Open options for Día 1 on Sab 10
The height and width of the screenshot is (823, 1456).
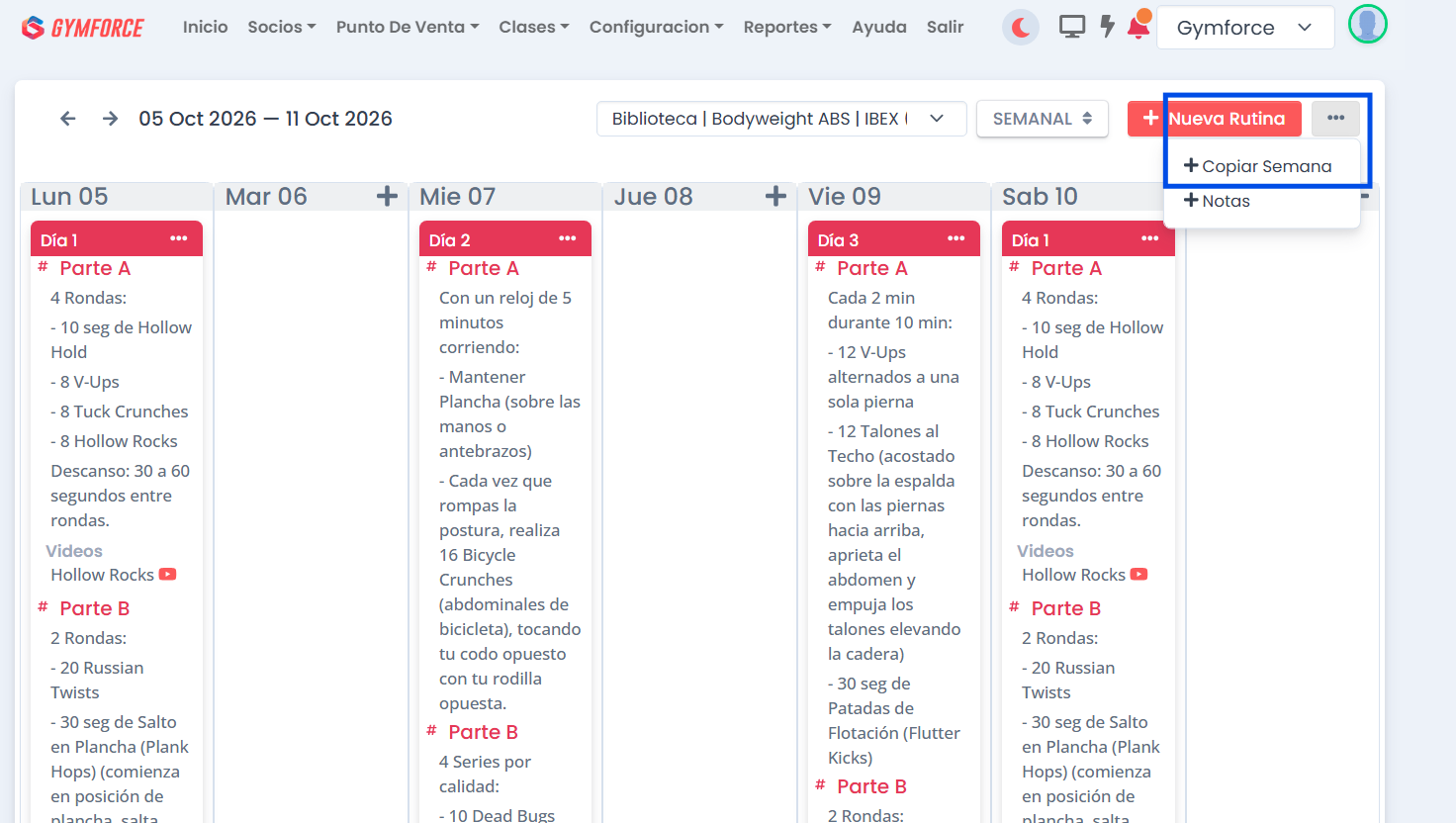click(1149, 238)
